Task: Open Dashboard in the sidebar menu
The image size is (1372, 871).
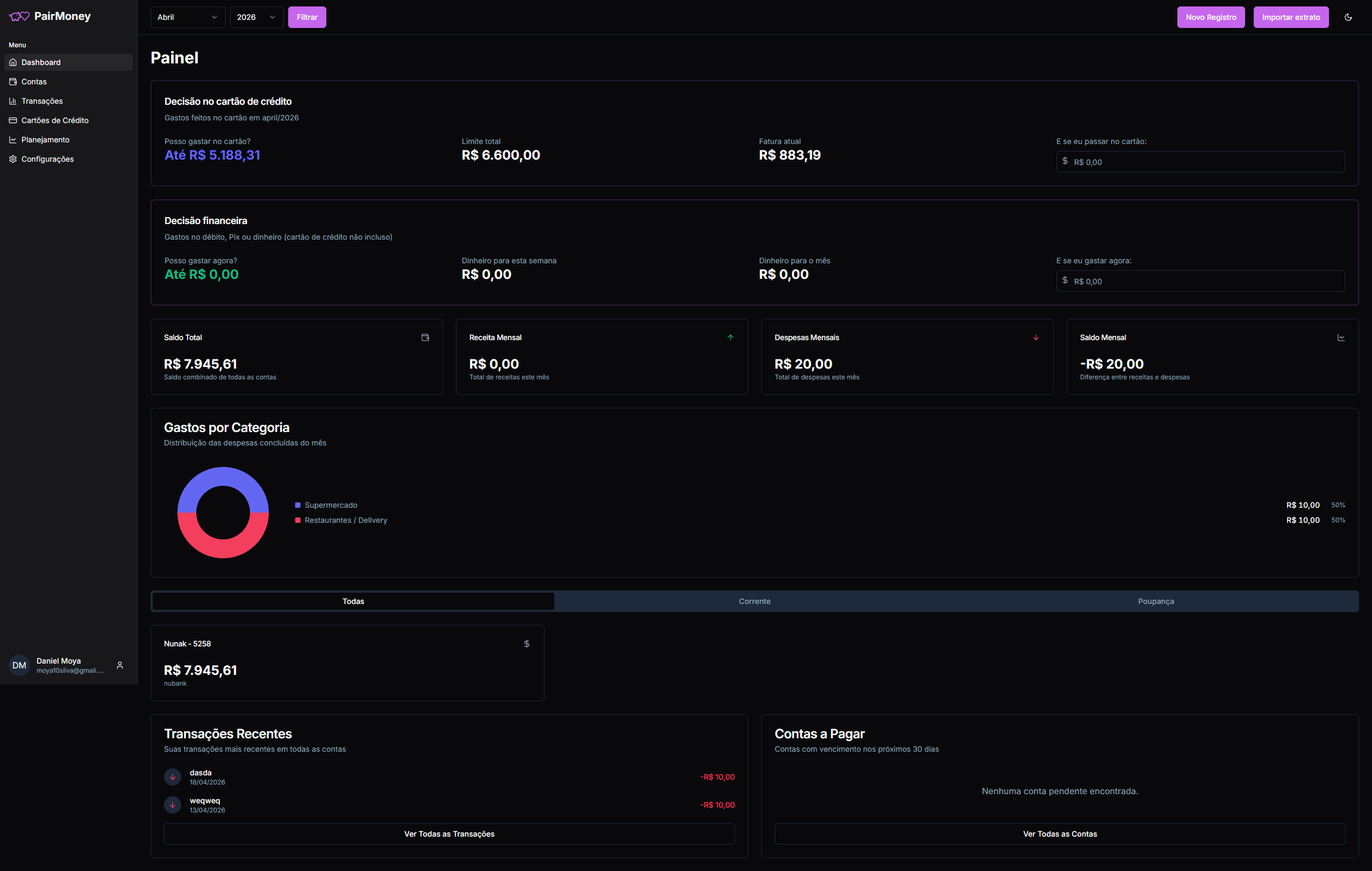Action: (68, 62)
